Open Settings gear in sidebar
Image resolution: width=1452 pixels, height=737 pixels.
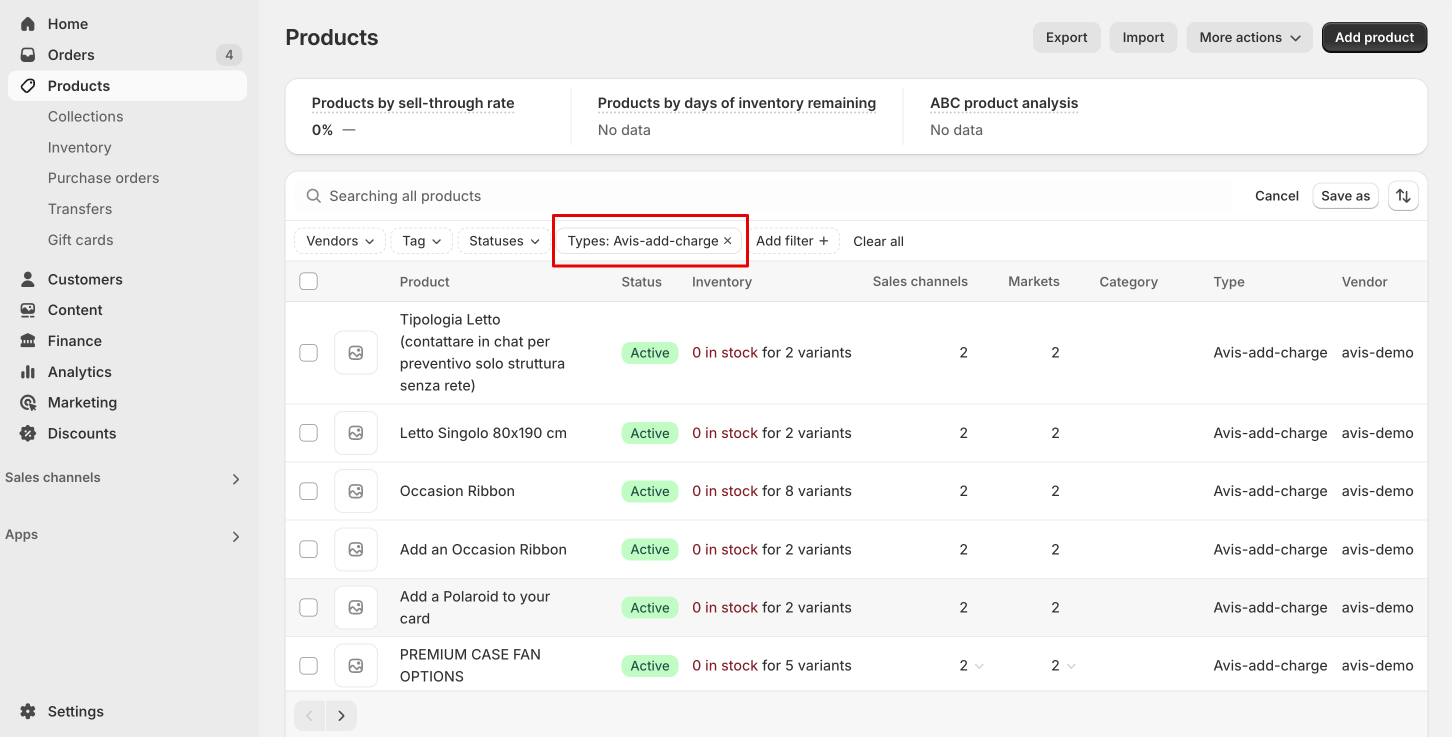[x=28, y=712]
